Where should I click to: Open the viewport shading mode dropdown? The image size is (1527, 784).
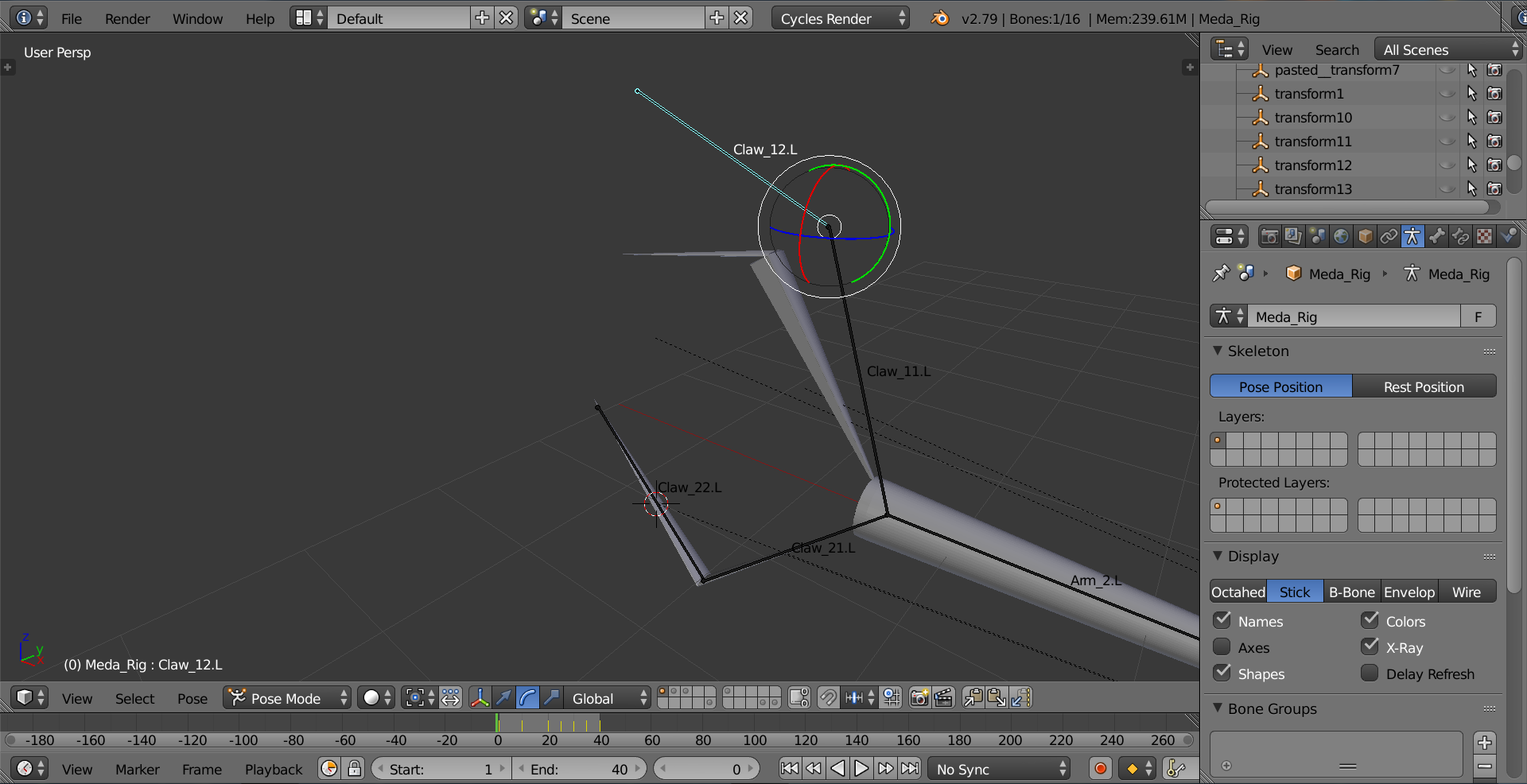[x=376, y=698]
